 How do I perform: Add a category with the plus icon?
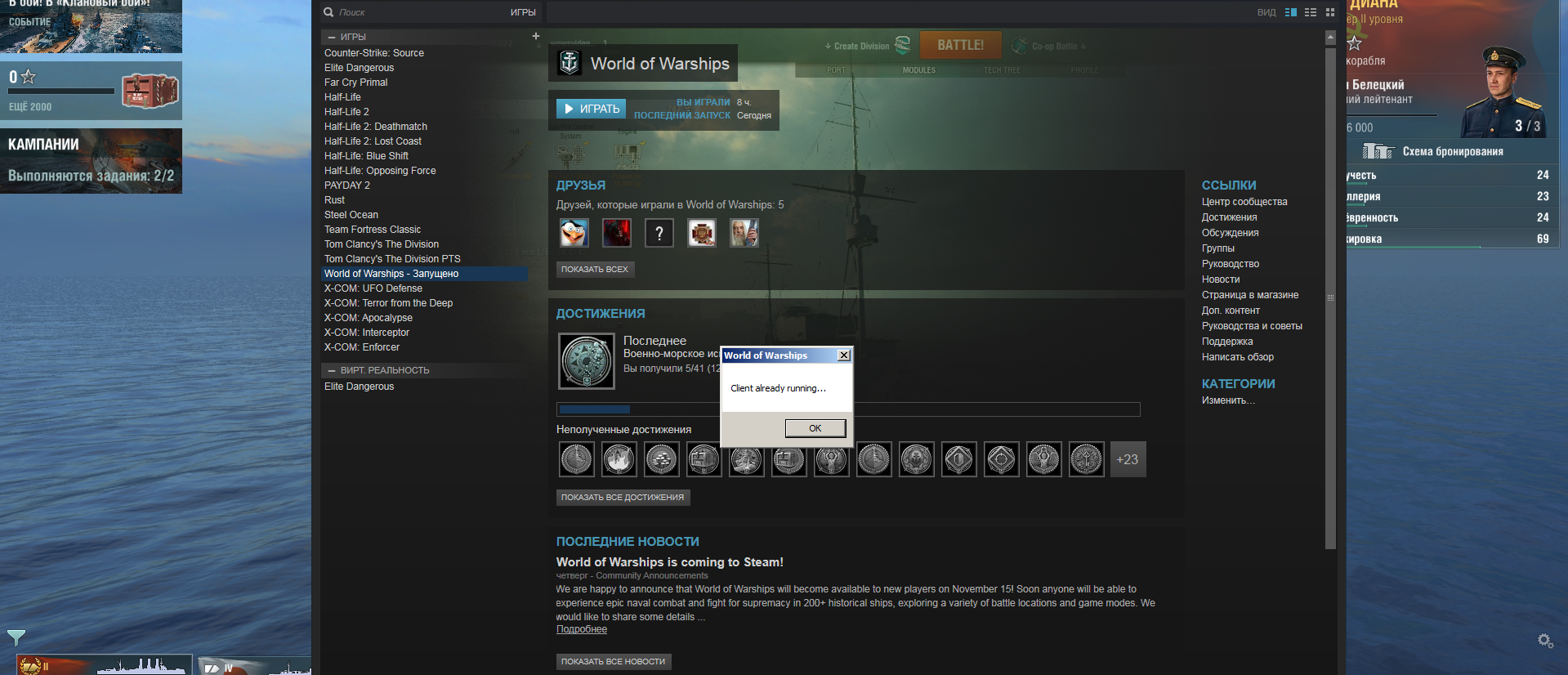(536, 36)
